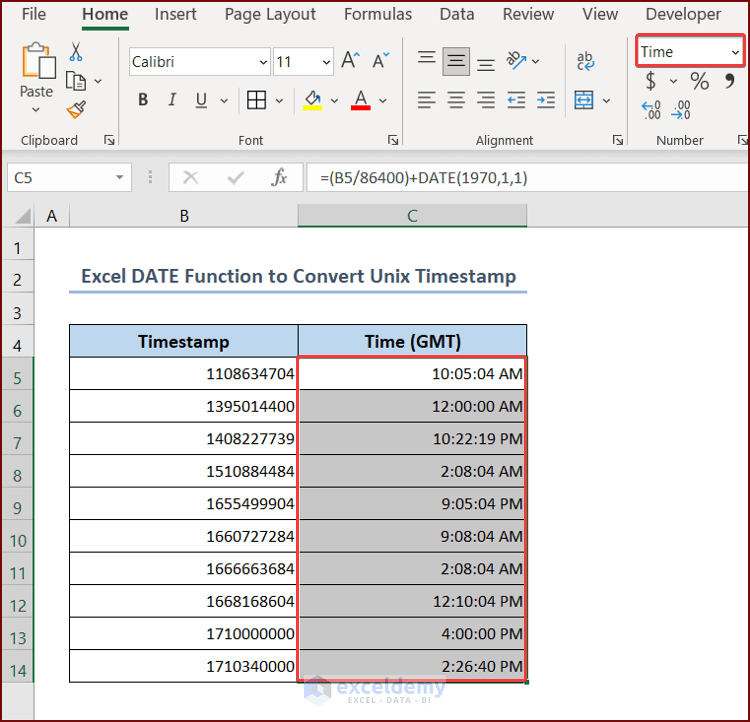This screenshot has width=750, height=722.
Task: Open the File tab
Action: click(33, 14)
